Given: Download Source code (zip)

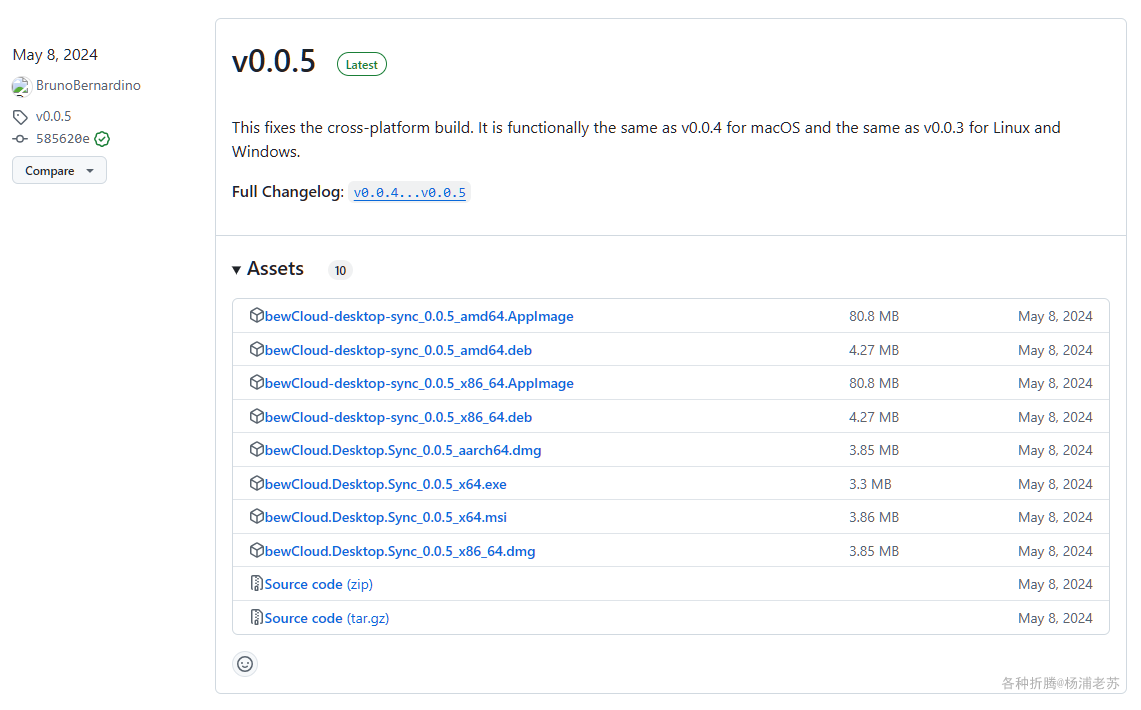Looking at the screenshot, I should [319, 583].
